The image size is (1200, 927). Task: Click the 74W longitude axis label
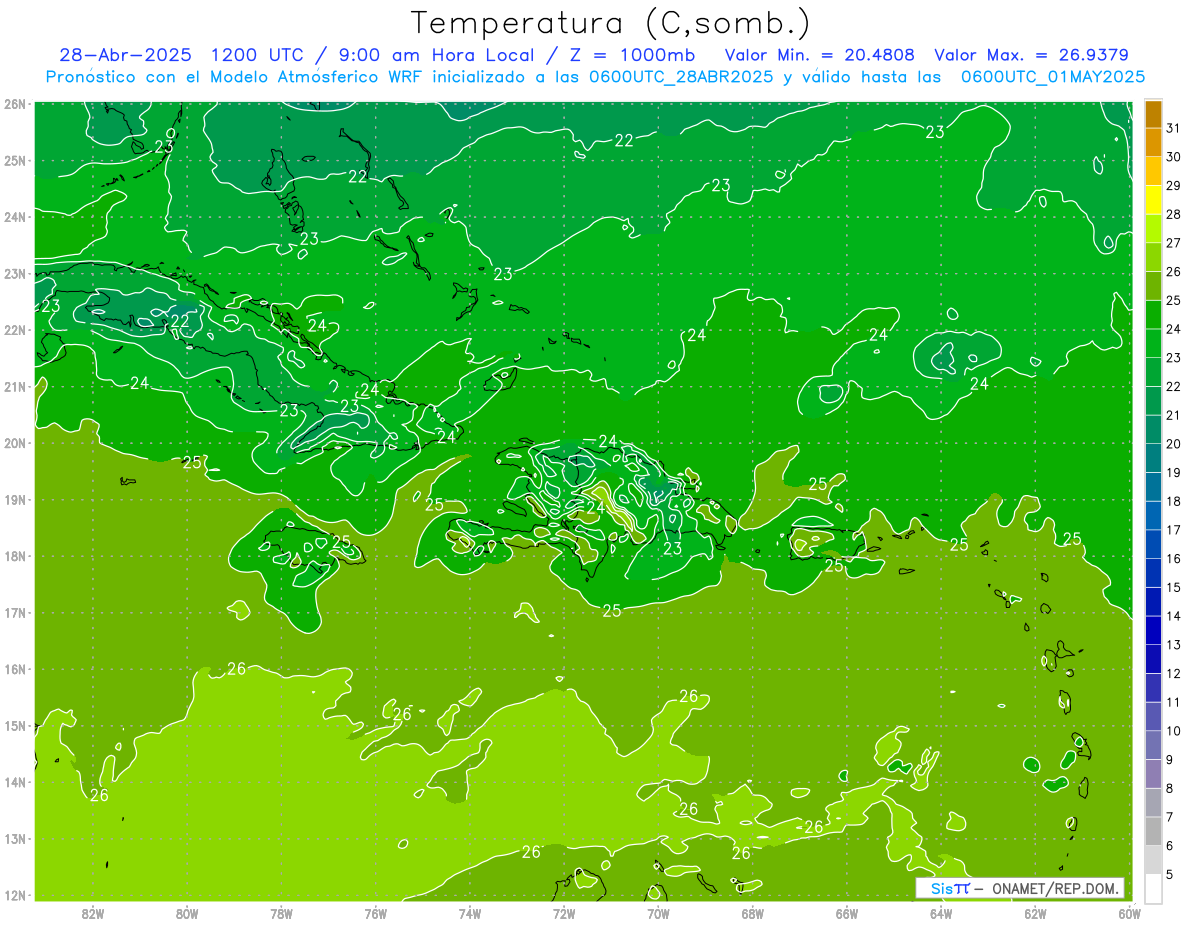point(470,912)
